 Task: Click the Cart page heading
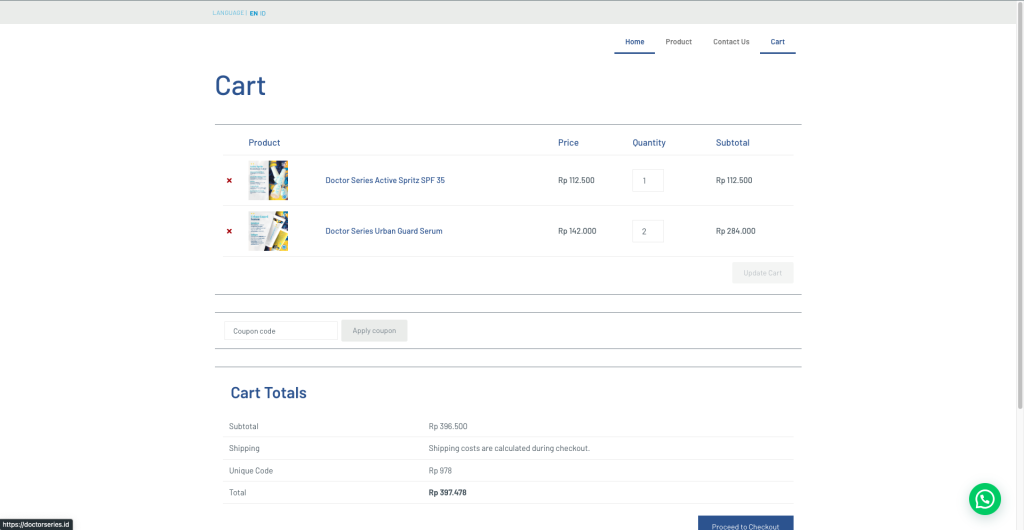pyautogui.click(x=240, y=86)
